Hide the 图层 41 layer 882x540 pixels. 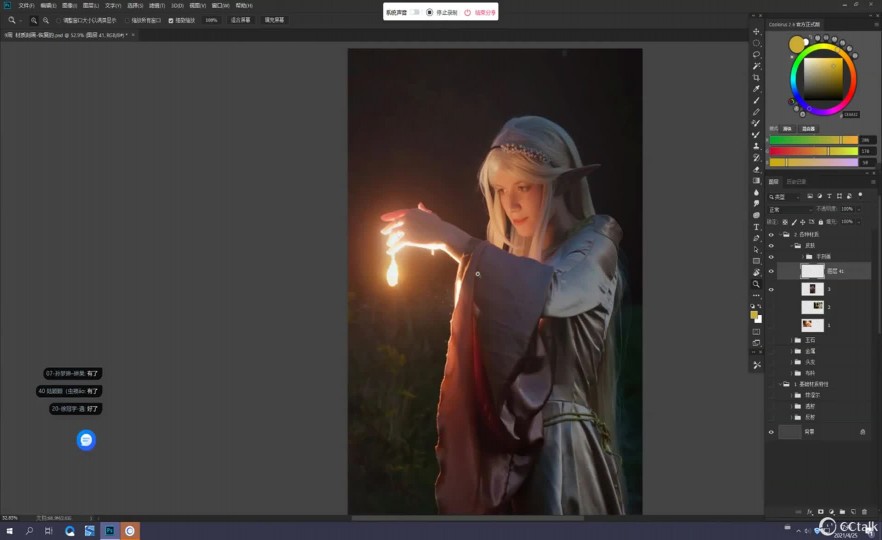click(771, 271)
